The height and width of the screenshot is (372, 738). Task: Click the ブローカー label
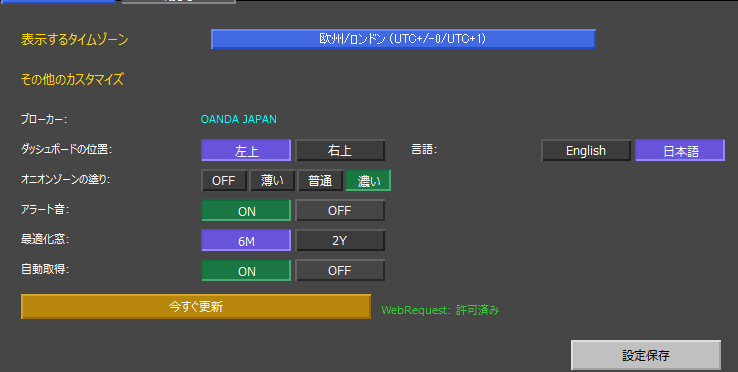point(44,120)
